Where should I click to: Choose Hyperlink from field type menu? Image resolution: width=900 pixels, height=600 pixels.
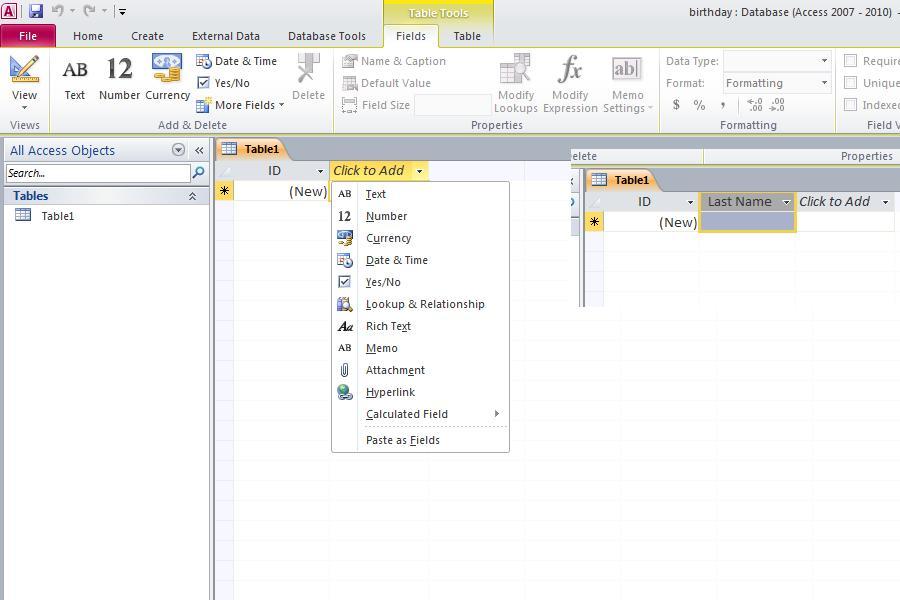point(420,392)
